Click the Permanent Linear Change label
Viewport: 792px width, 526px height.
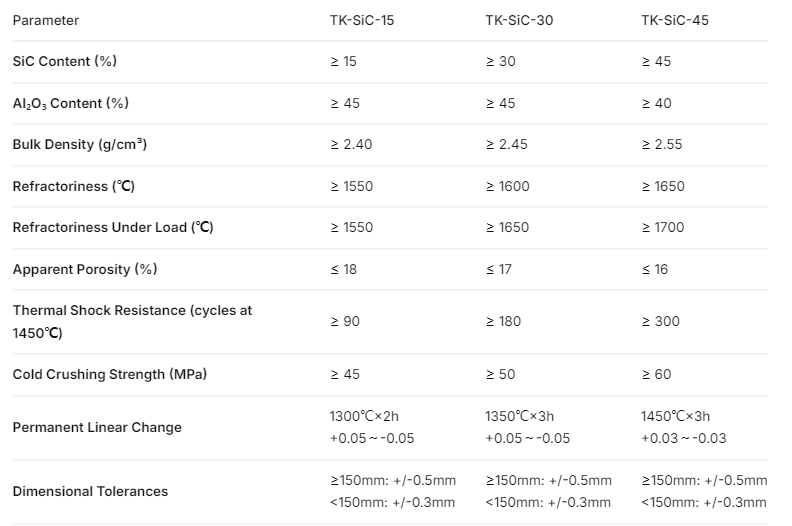pos(97,427)
